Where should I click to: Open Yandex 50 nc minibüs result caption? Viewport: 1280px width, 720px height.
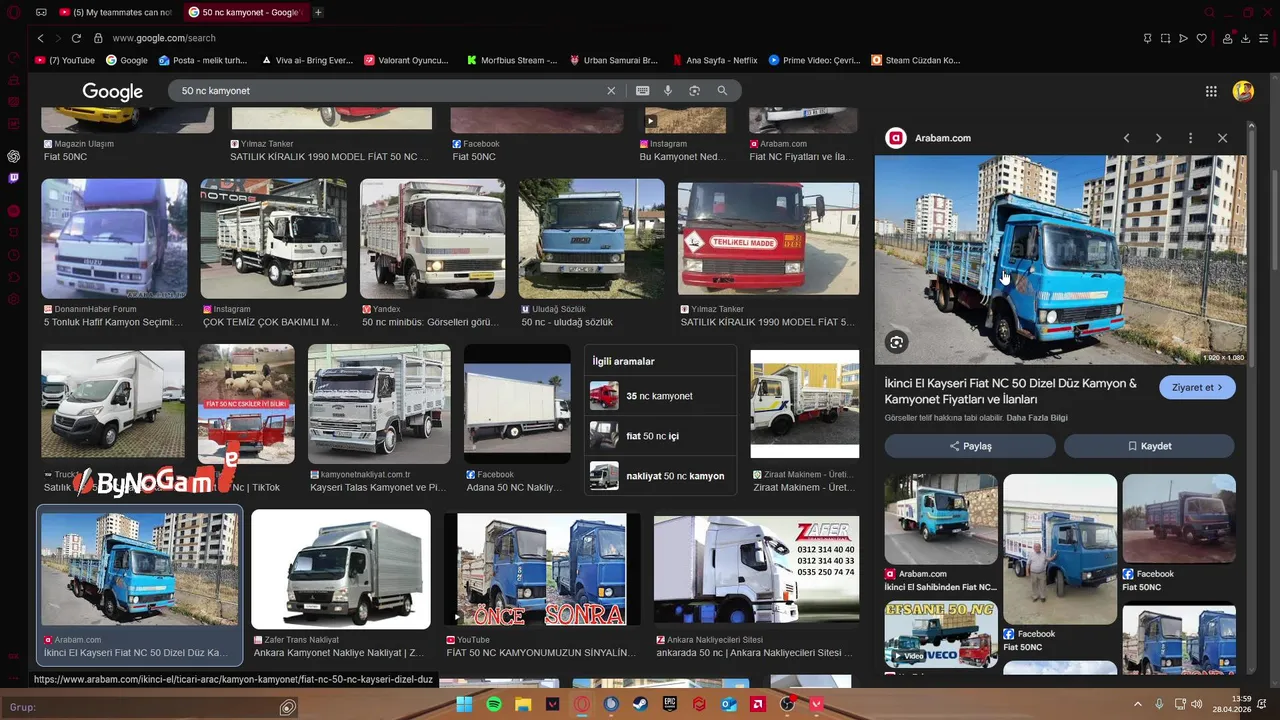click(430, 323)
